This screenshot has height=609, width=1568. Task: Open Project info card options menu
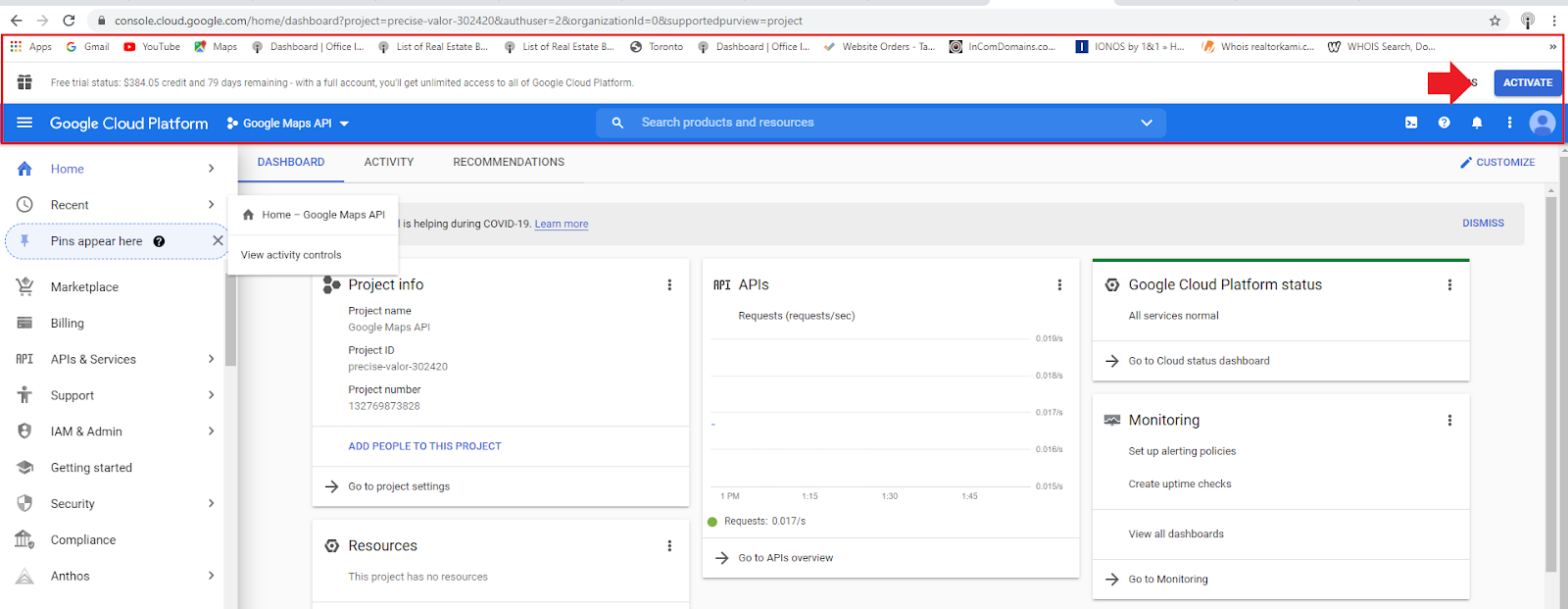click(669, 285)
